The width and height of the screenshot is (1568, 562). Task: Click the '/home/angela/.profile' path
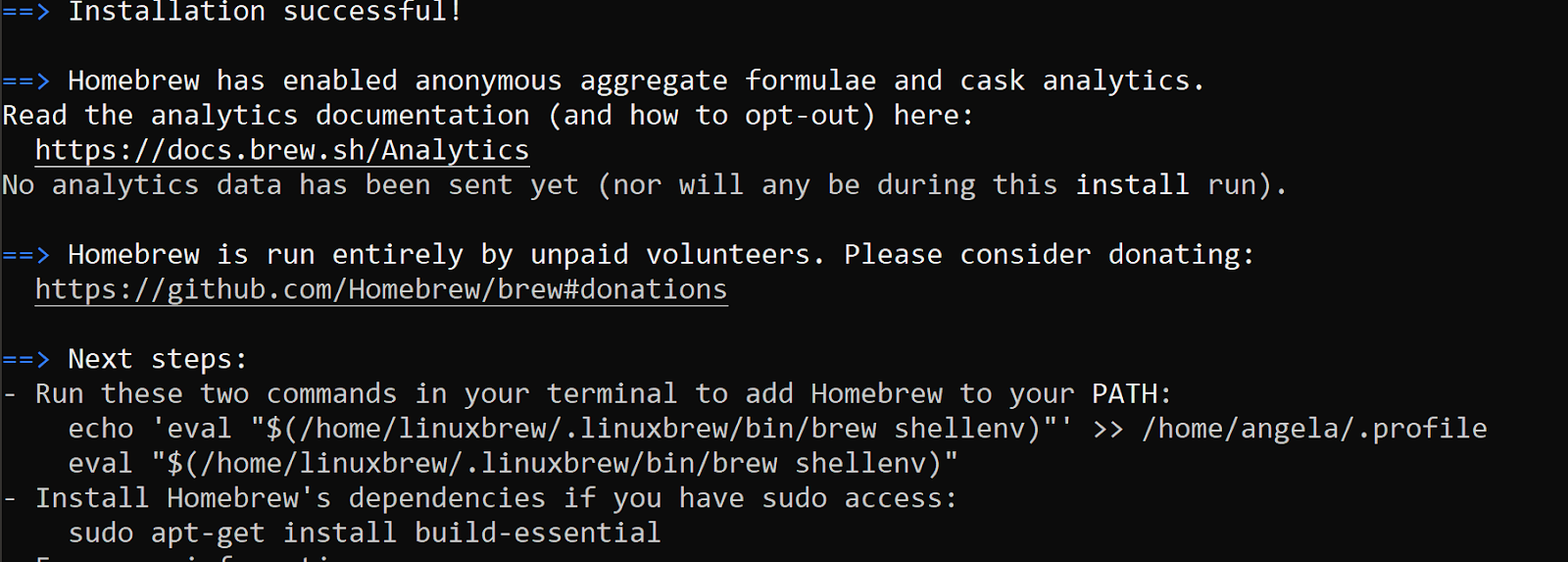(x=1314, y=429)
